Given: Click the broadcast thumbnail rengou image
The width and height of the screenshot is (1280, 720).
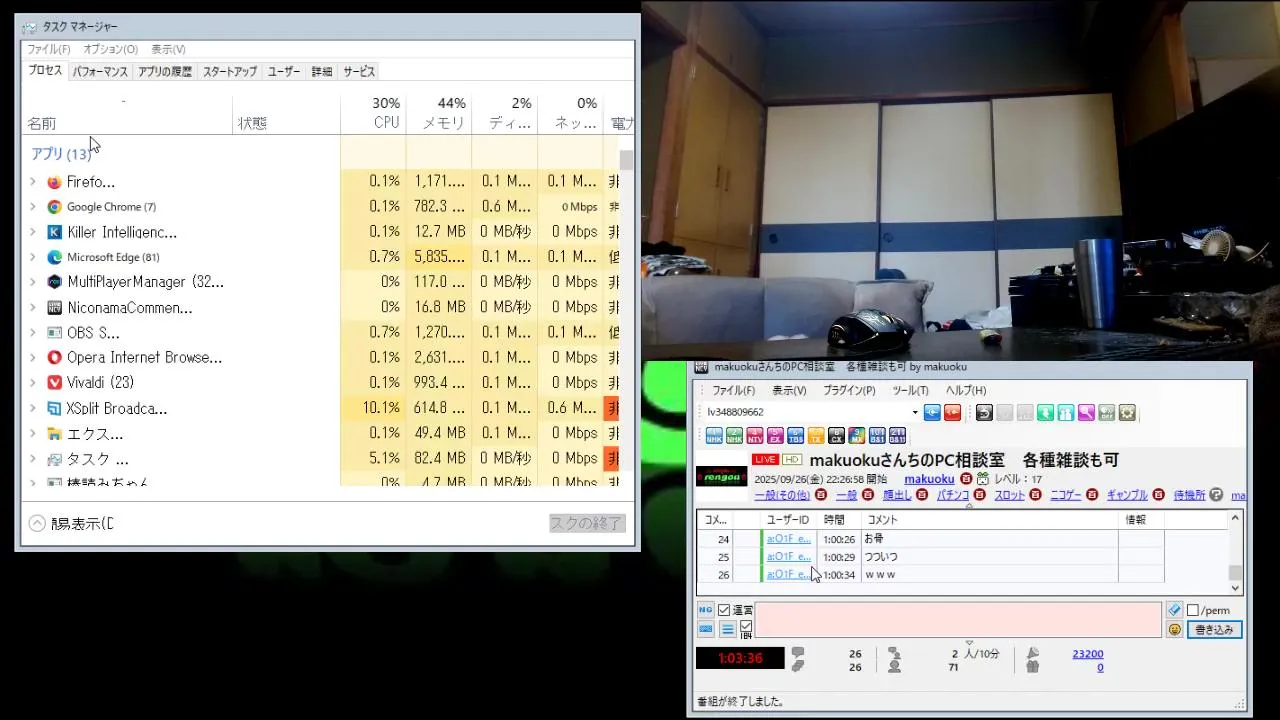Looking at the screenshot, I should coord(721,477).
